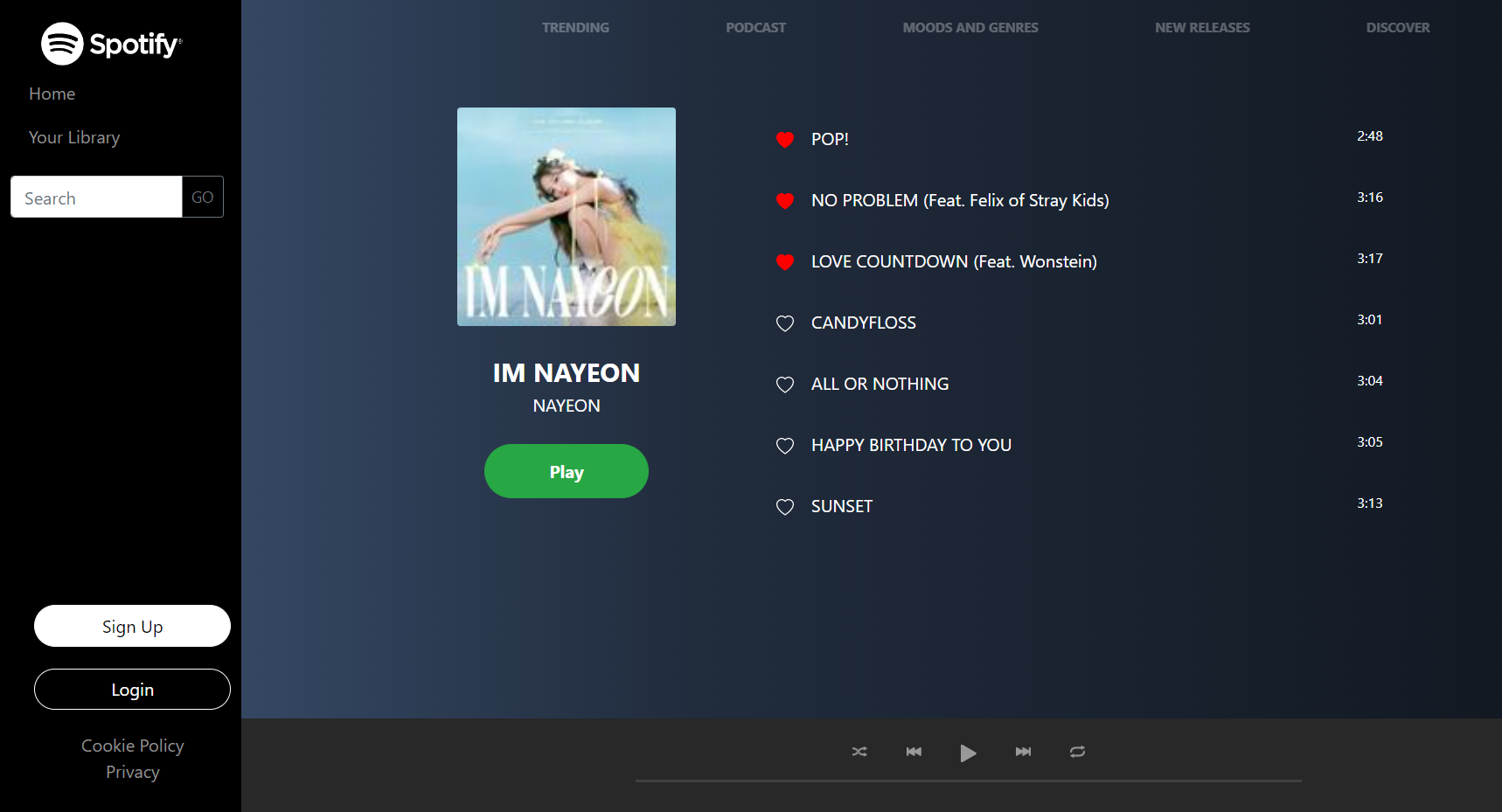1502x812 pixels.
Task: Open Your Library
Action: pyautogui.click(x=74, y=137)
